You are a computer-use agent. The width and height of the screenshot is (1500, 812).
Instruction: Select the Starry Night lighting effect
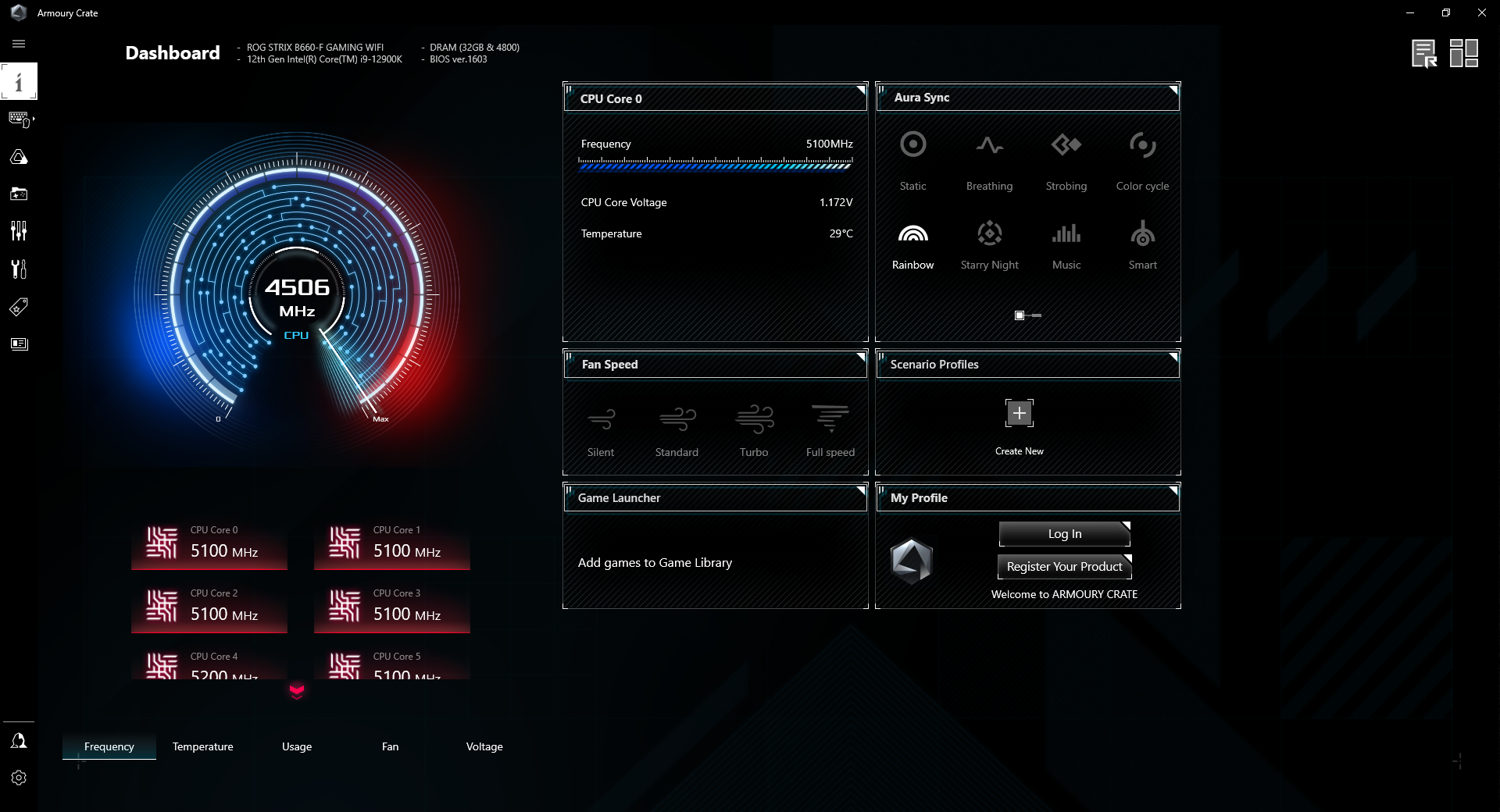tap(989, 245)
